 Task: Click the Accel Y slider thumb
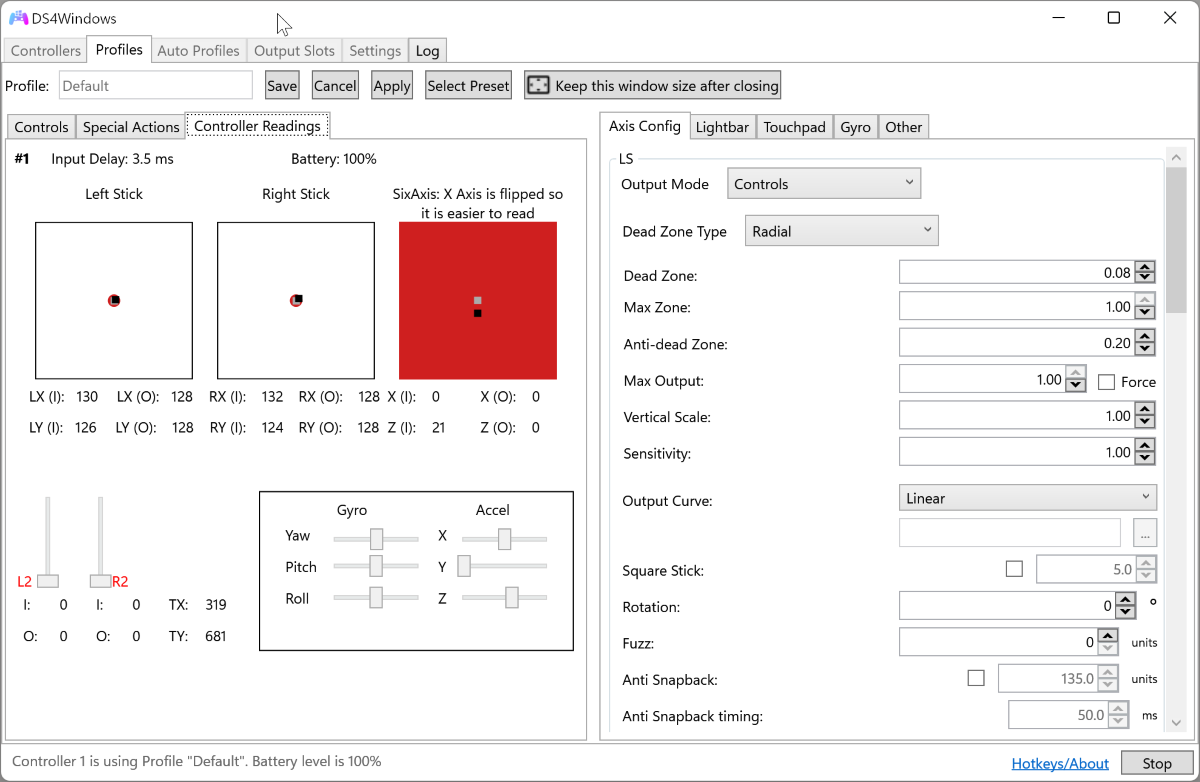464,566
